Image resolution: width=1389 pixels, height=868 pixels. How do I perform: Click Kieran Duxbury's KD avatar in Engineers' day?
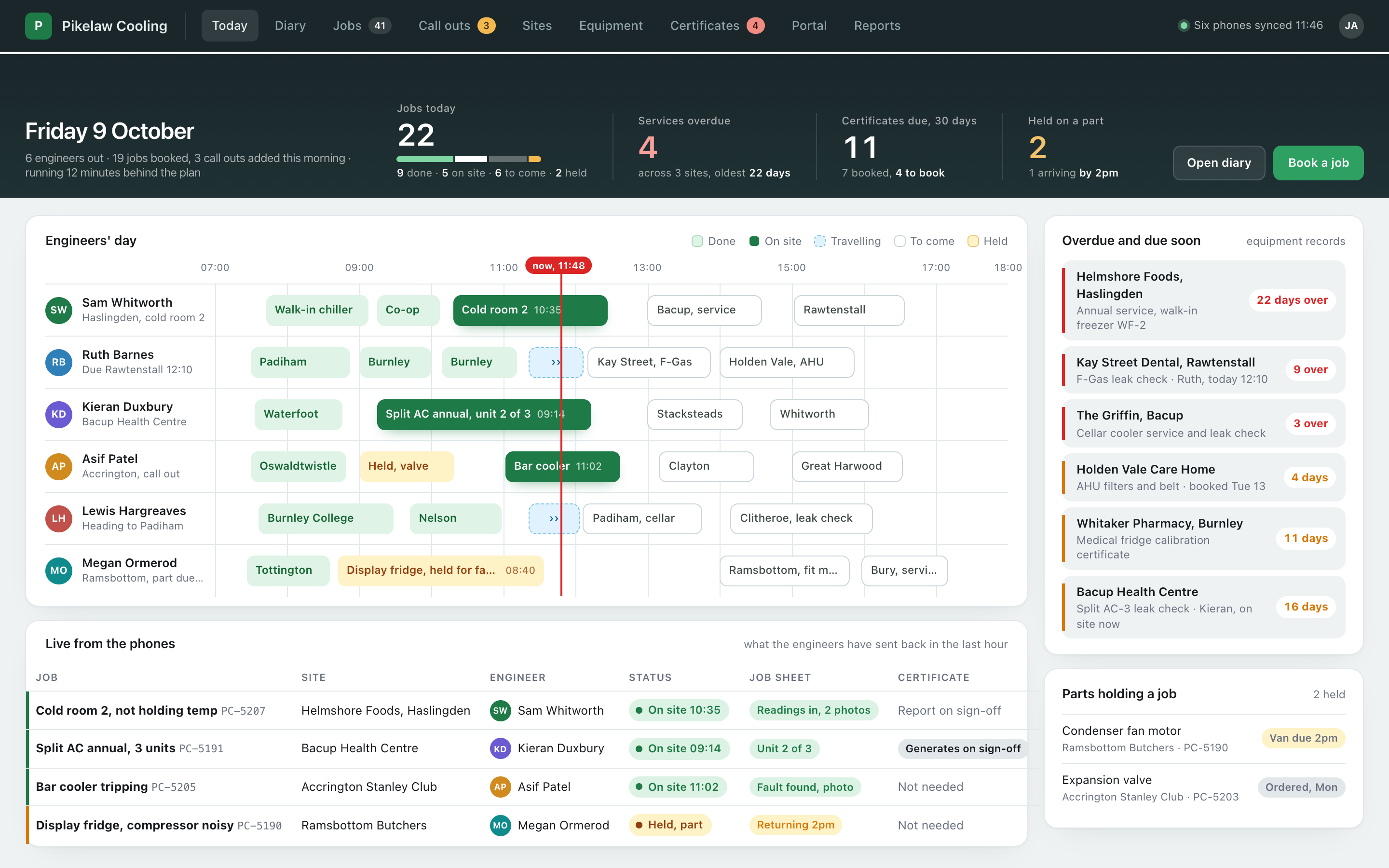coord(58,415)
